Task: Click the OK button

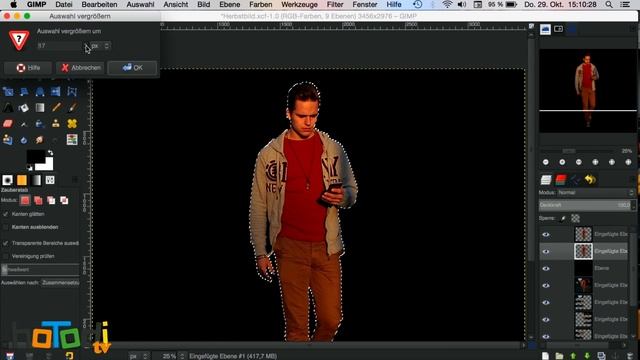Action: [132, 68]
